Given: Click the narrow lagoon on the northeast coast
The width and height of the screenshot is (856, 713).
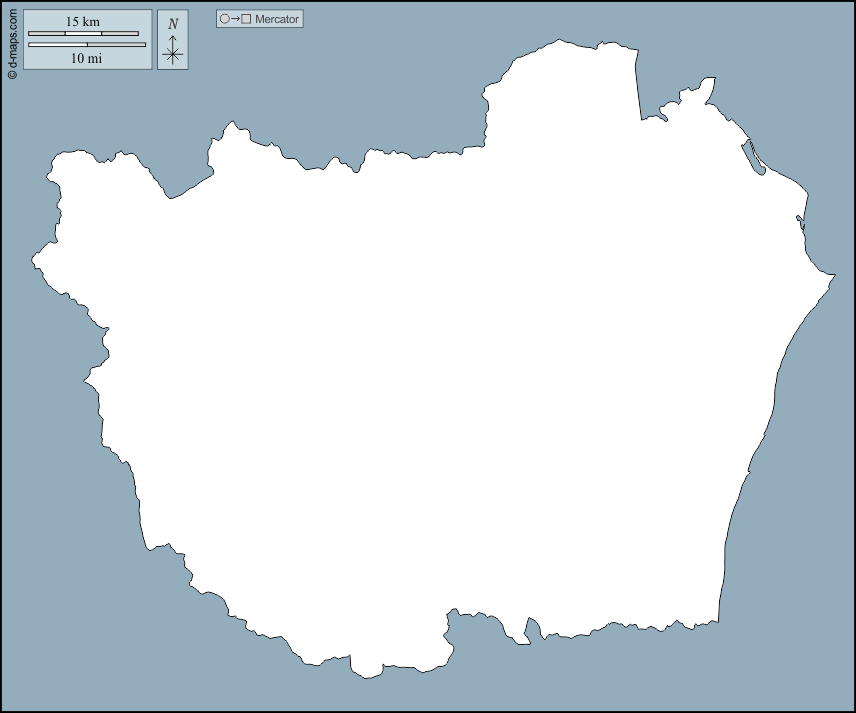Looking at the screenshot, I should coord(752,157).
